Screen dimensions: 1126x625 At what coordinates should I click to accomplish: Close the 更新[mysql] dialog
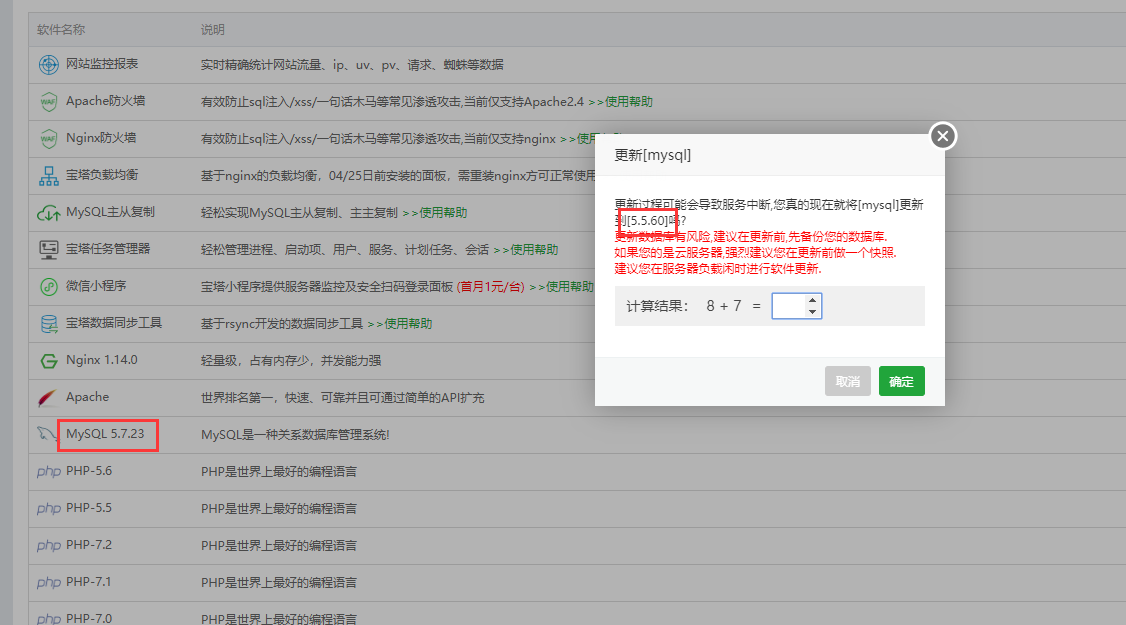943,136
